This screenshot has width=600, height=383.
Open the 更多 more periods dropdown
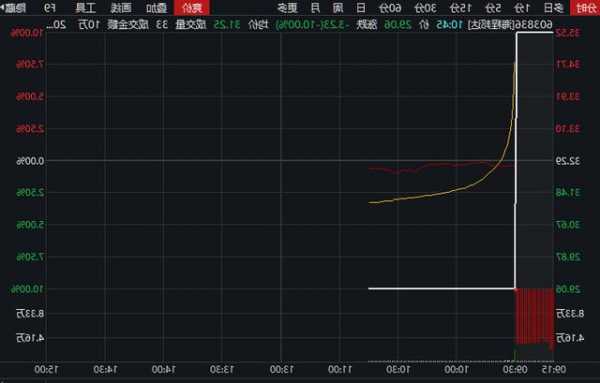point(287,8)
